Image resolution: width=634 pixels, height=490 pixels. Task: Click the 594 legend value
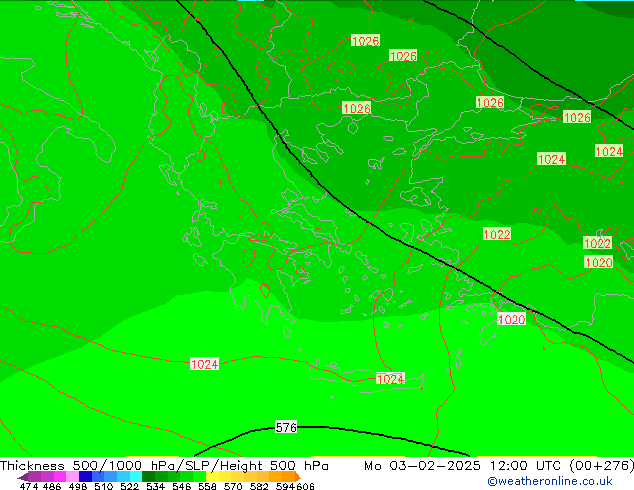(x=285, y=486)
